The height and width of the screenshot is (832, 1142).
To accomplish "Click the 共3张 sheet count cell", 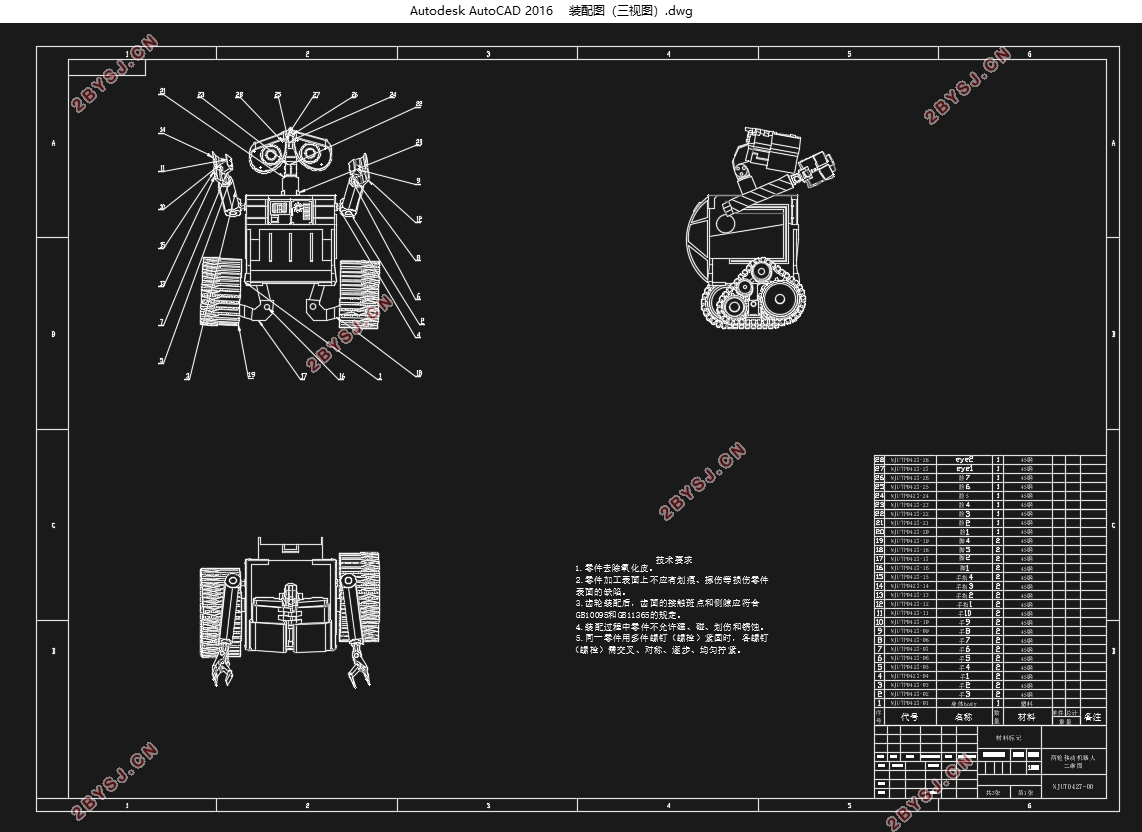I will point(992,793).
